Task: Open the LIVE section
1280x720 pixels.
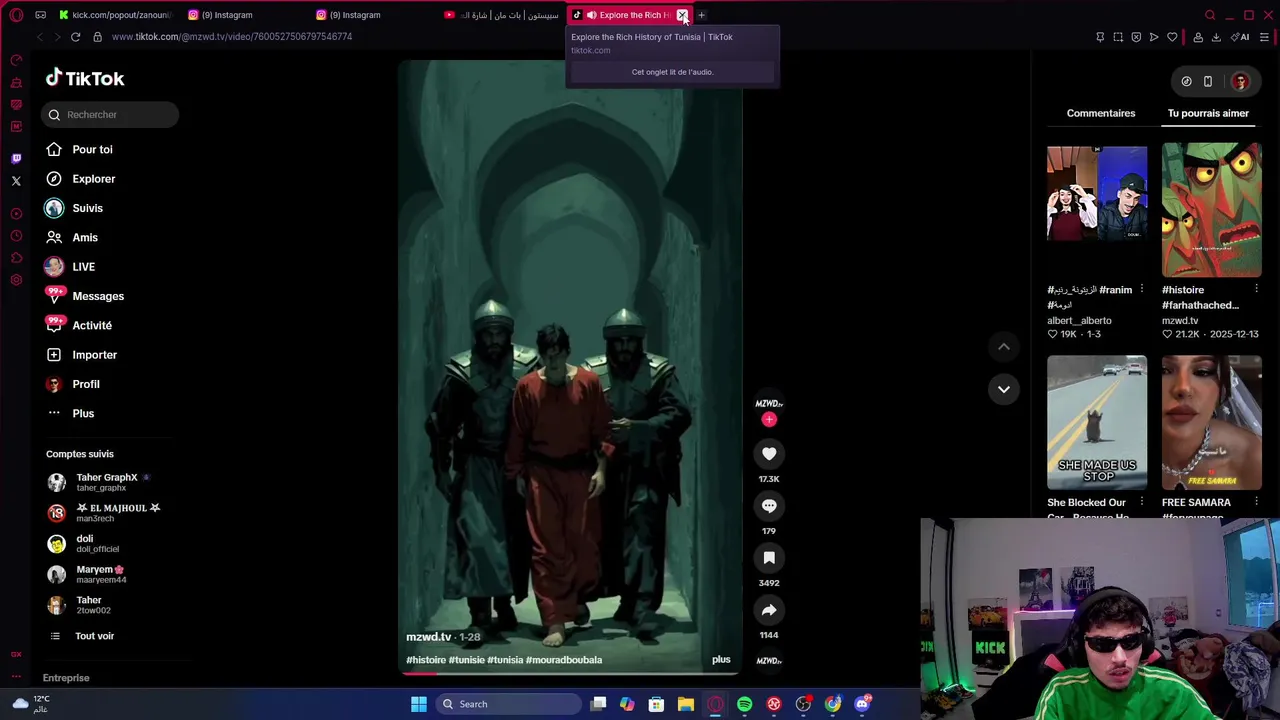Action: click(x=83, y=267)
